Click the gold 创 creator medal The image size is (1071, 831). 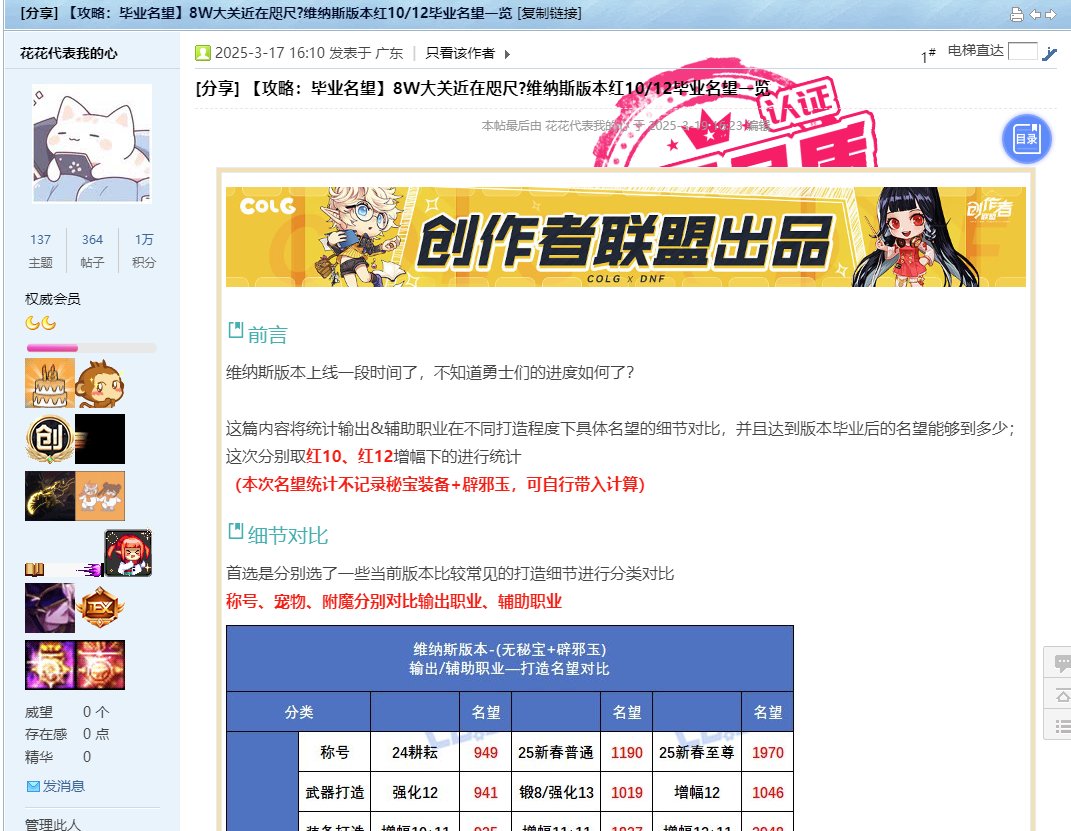click(x=50, y=439)
